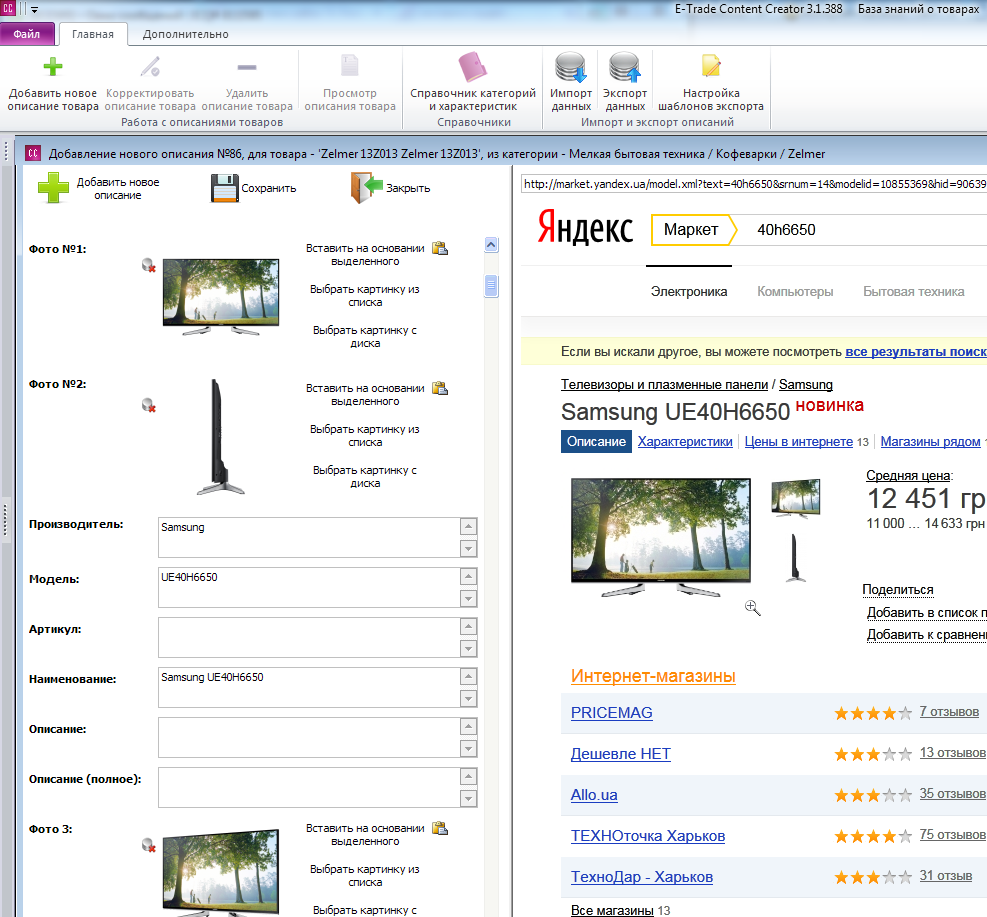Click the form scrollbar's up arrow button
The width and height of the screenshot is (987, 917).
point(492,245)
